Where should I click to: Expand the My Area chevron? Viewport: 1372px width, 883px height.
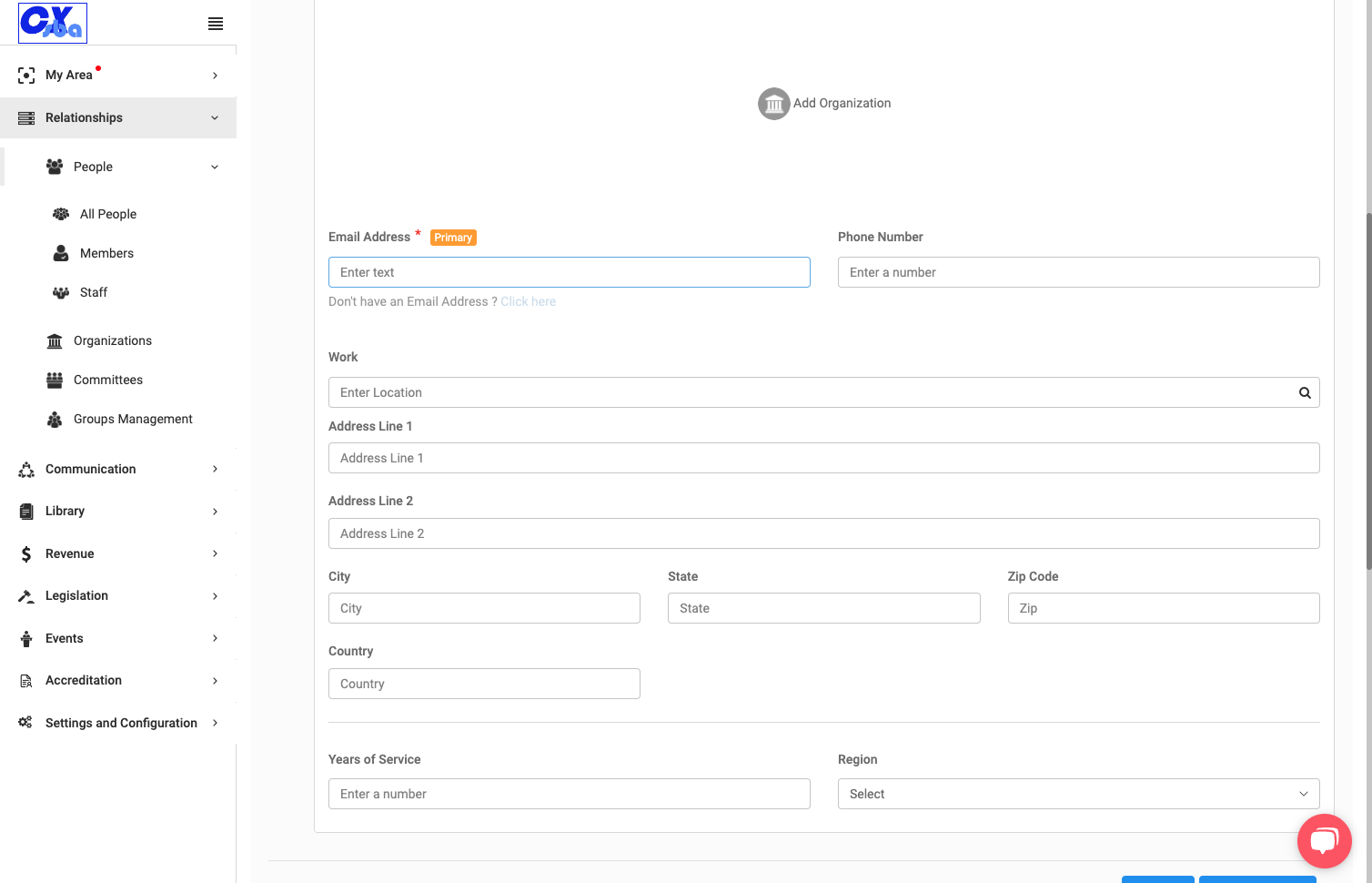[x=215, y=76]
